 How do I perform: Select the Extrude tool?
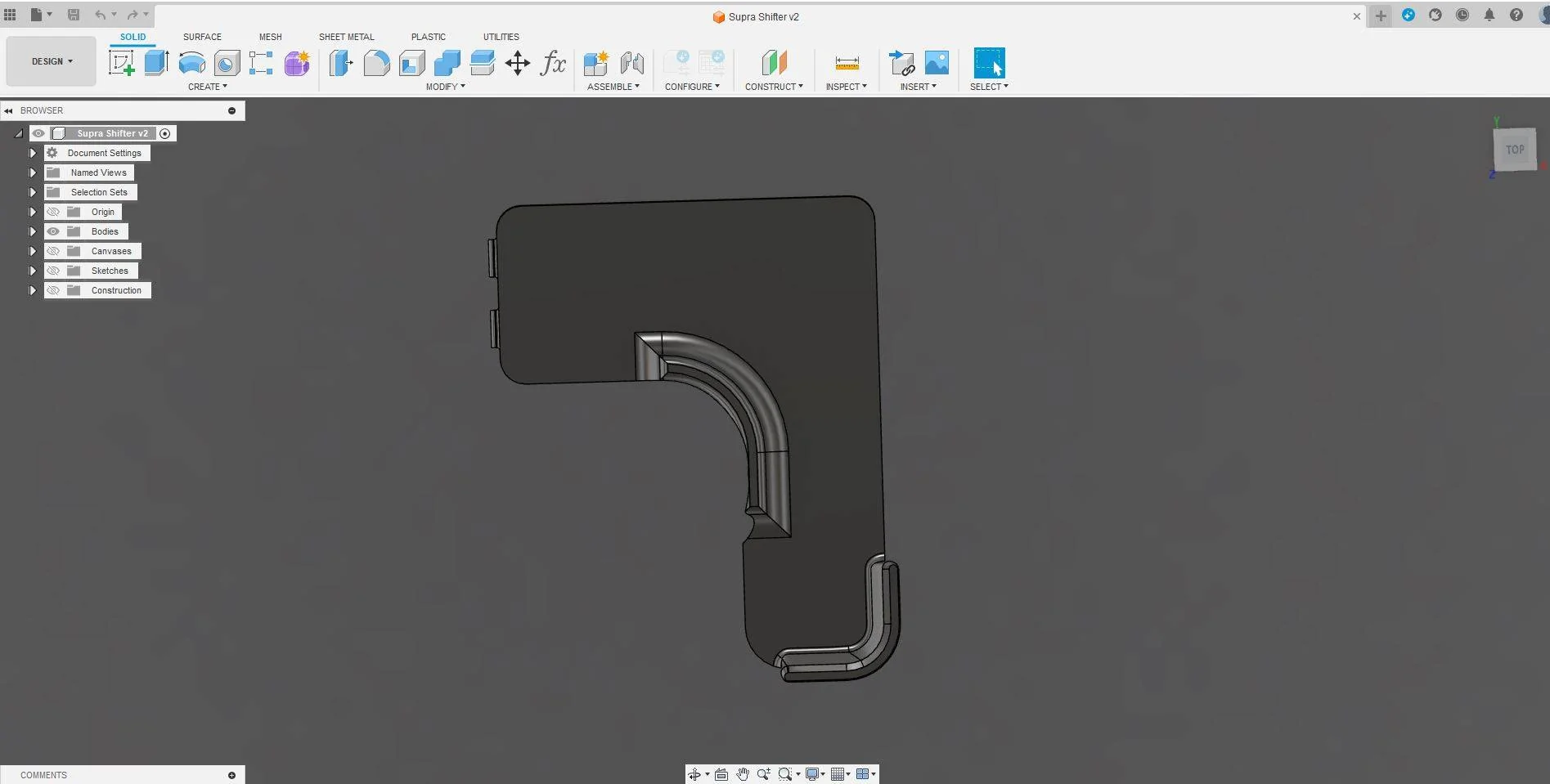156,63
